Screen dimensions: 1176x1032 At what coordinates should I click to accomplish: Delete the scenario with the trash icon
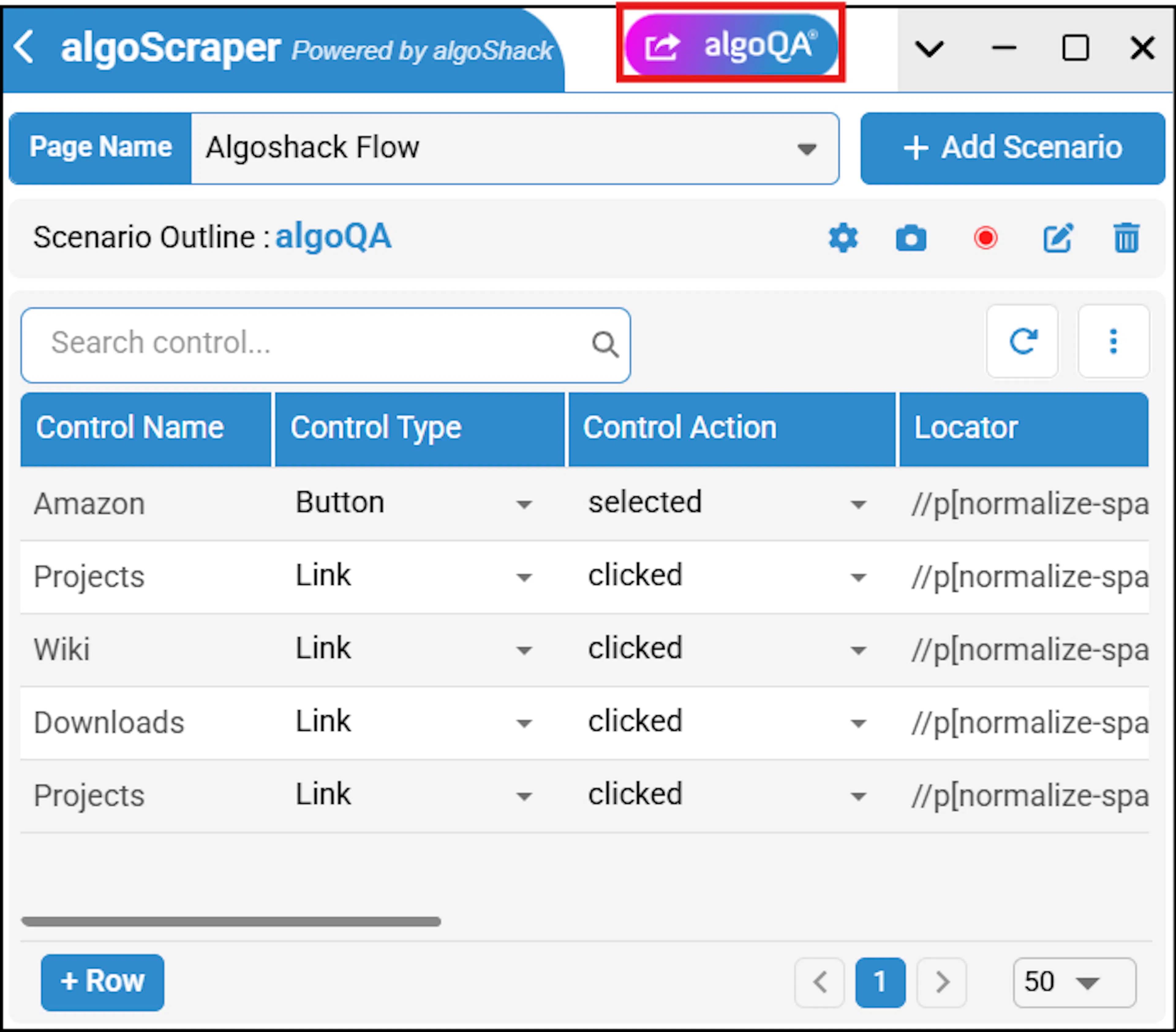pyautogui.click(x=1126, y=238)
